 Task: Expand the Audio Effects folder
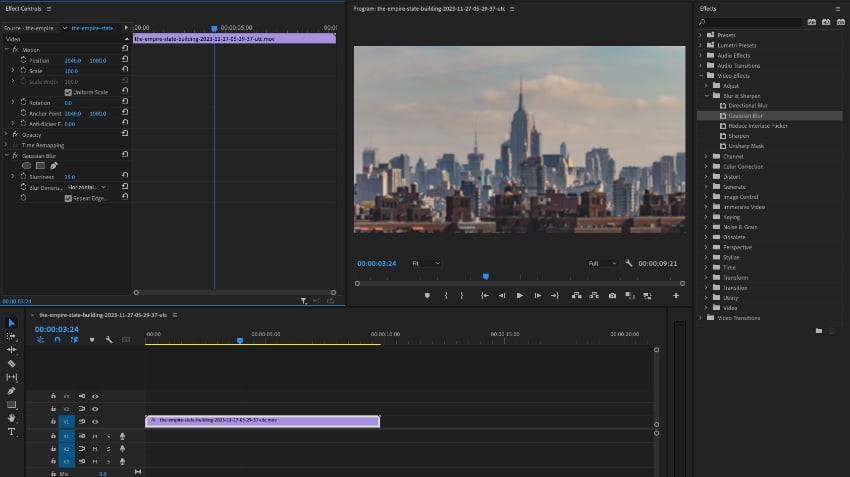[700, 55]
